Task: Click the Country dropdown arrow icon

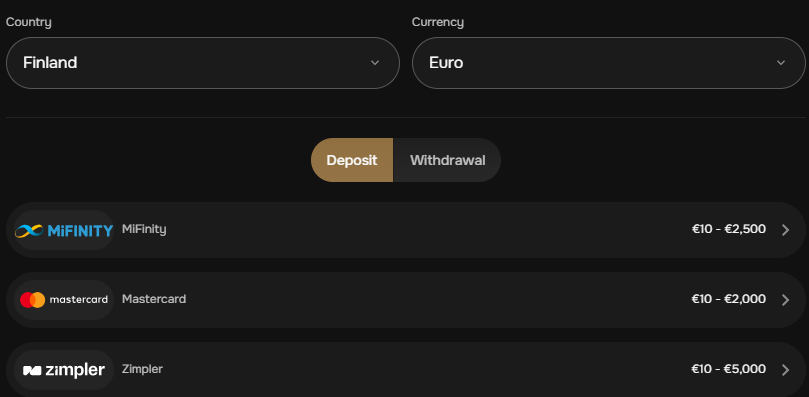Action: tap(375, 63)
